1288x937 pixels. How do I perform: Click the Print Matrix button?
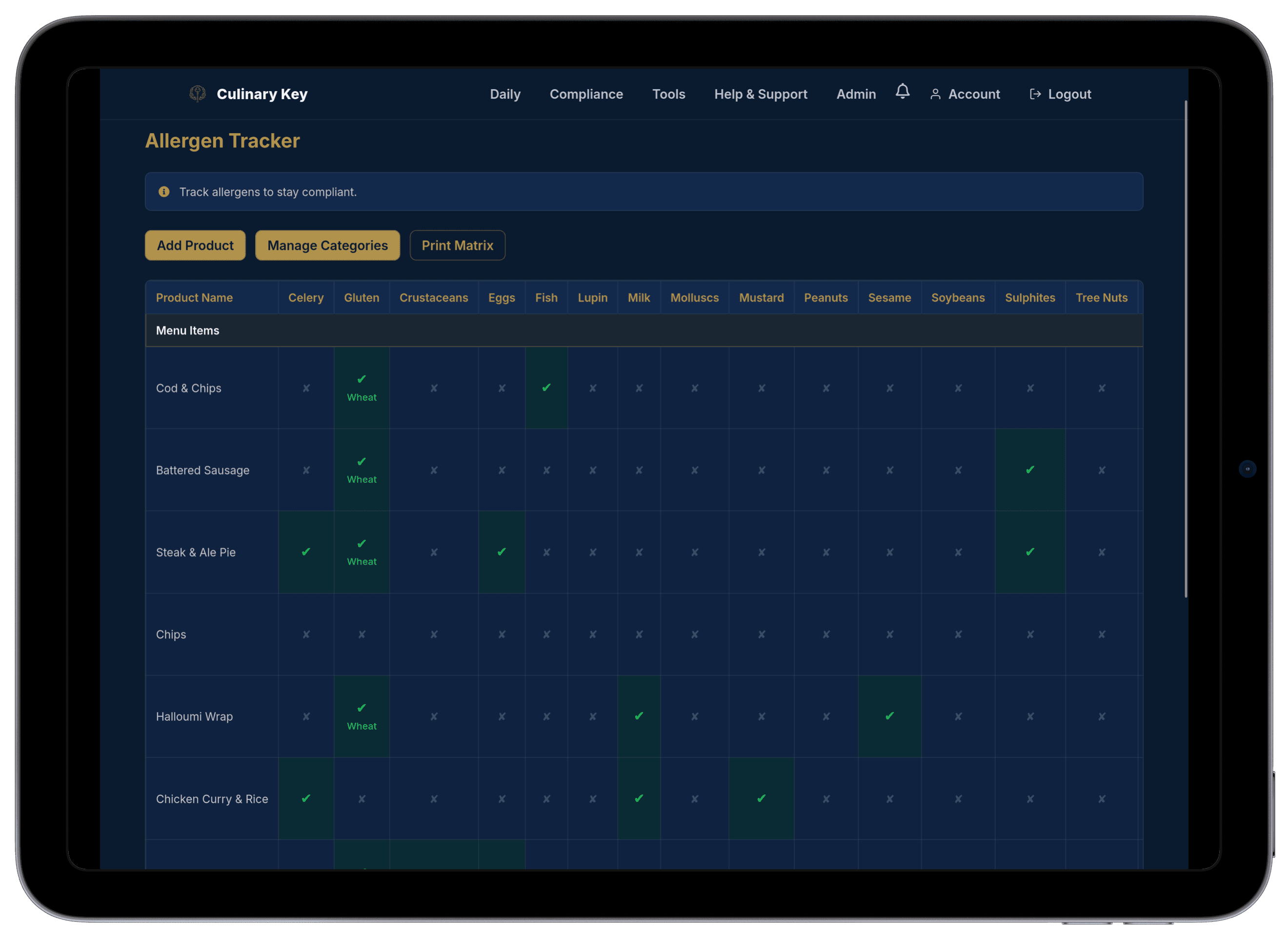point(457,245)
